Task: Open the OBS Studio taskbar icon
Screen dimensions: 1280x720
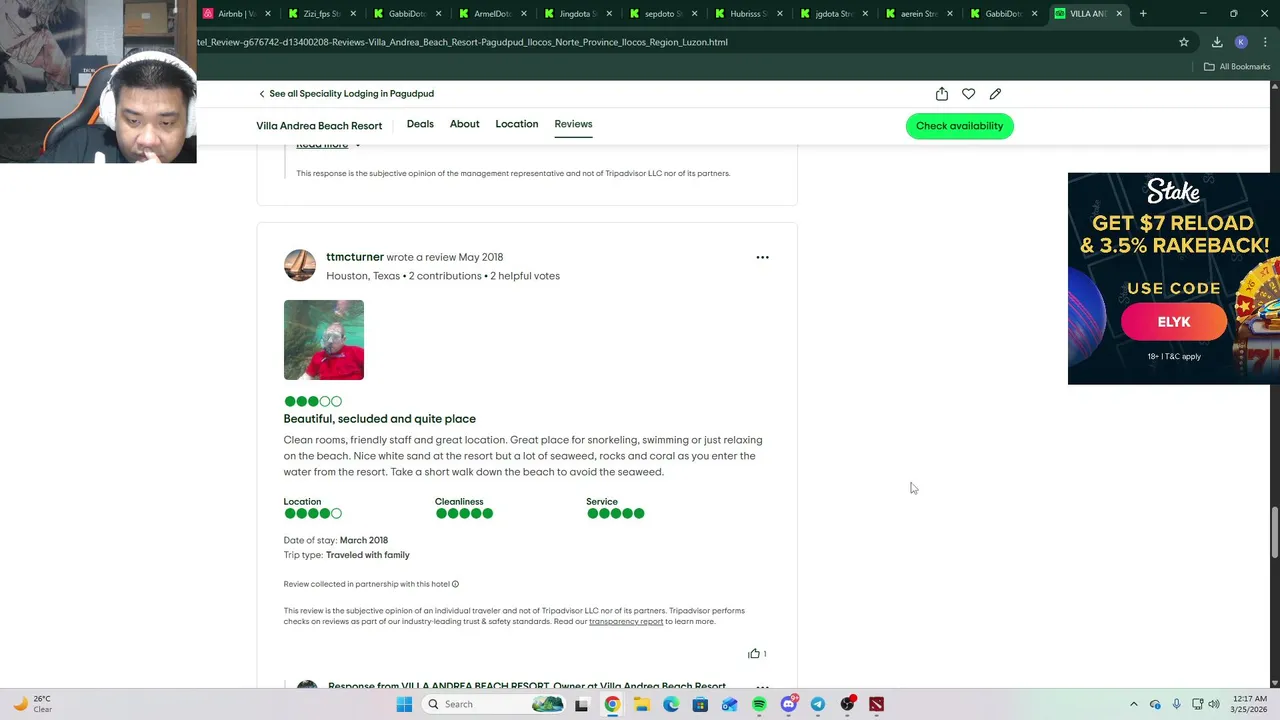Action: click(x=848, y=704)
